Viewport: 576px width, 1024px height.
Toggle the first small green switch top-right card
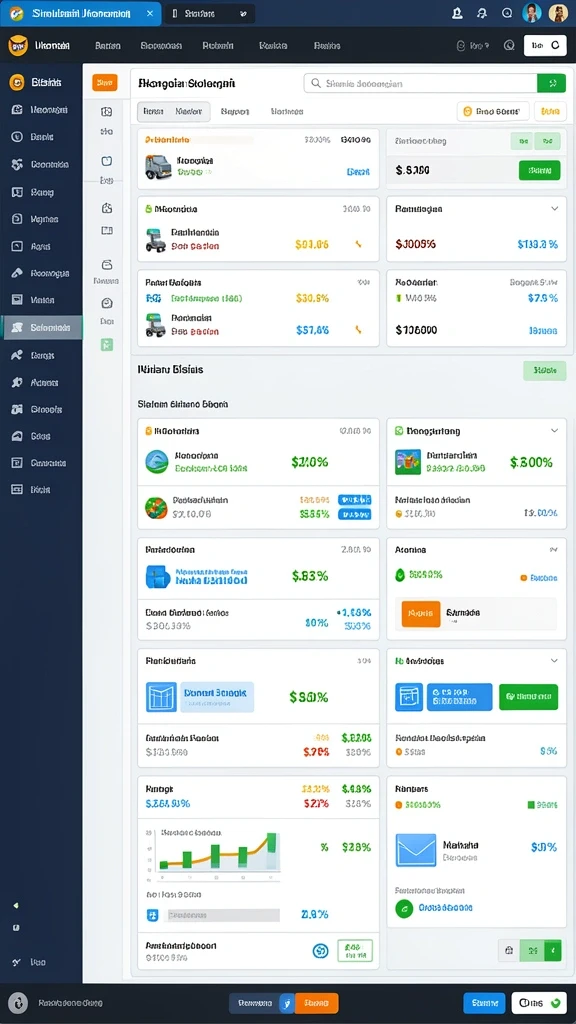521,140
